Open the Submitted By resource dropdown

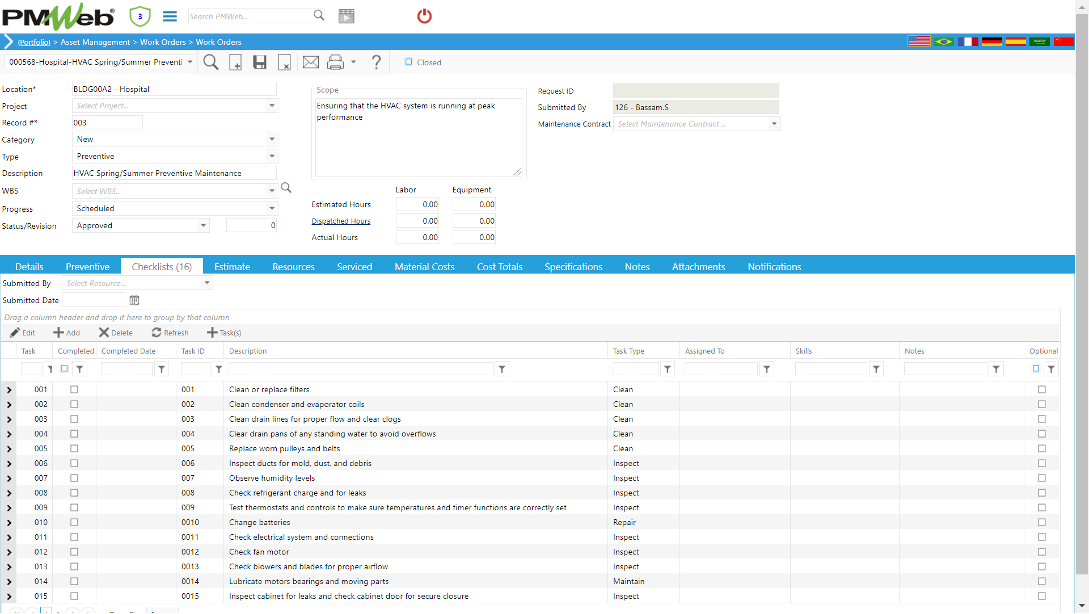coord(206,283)
